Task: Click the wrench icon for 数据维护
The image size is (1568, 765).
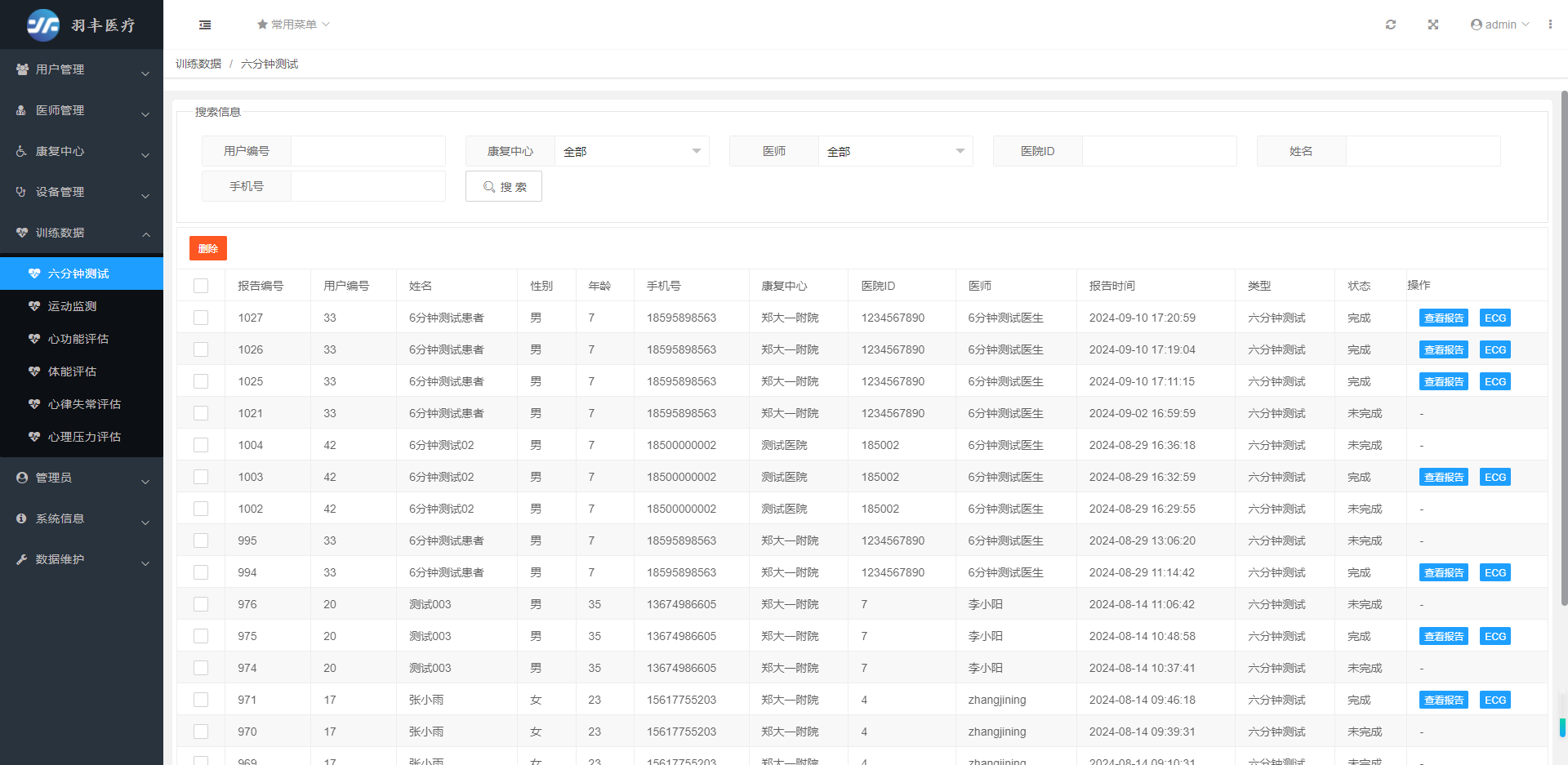Action: pyautogui.click(x=22, y=559)
